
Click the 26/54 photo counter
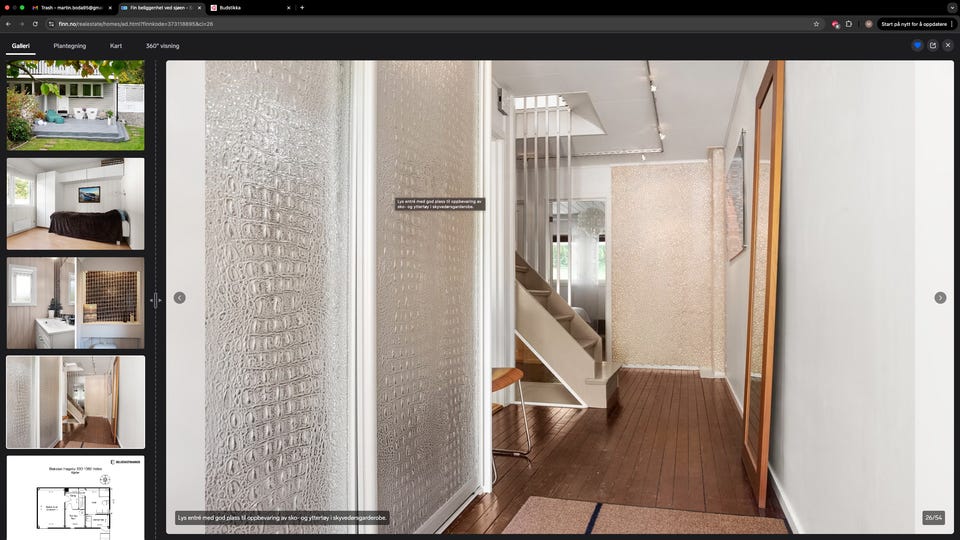(x=934, y=517)
